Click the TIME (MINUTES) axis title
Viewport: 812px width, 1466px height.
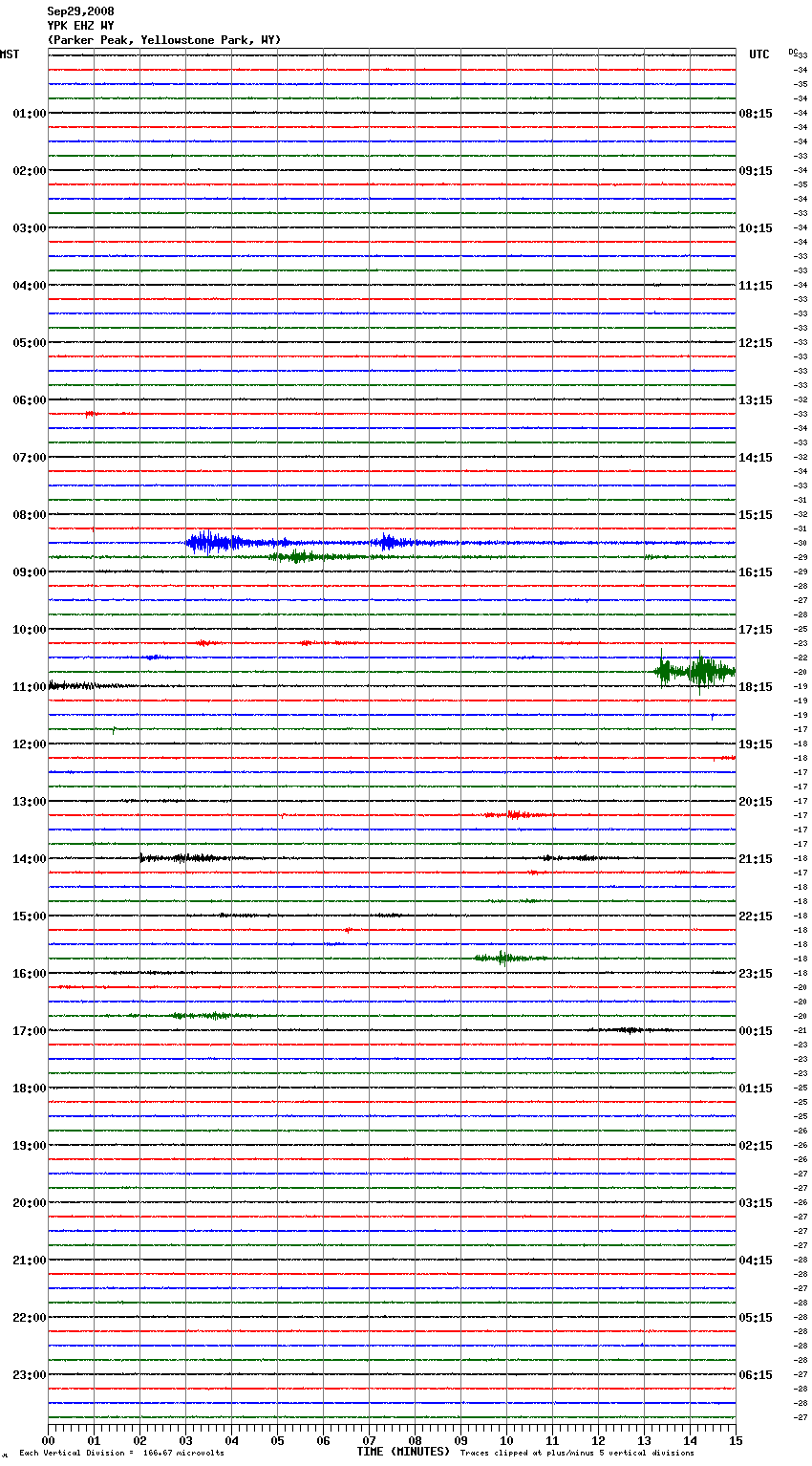(403, 1452)
